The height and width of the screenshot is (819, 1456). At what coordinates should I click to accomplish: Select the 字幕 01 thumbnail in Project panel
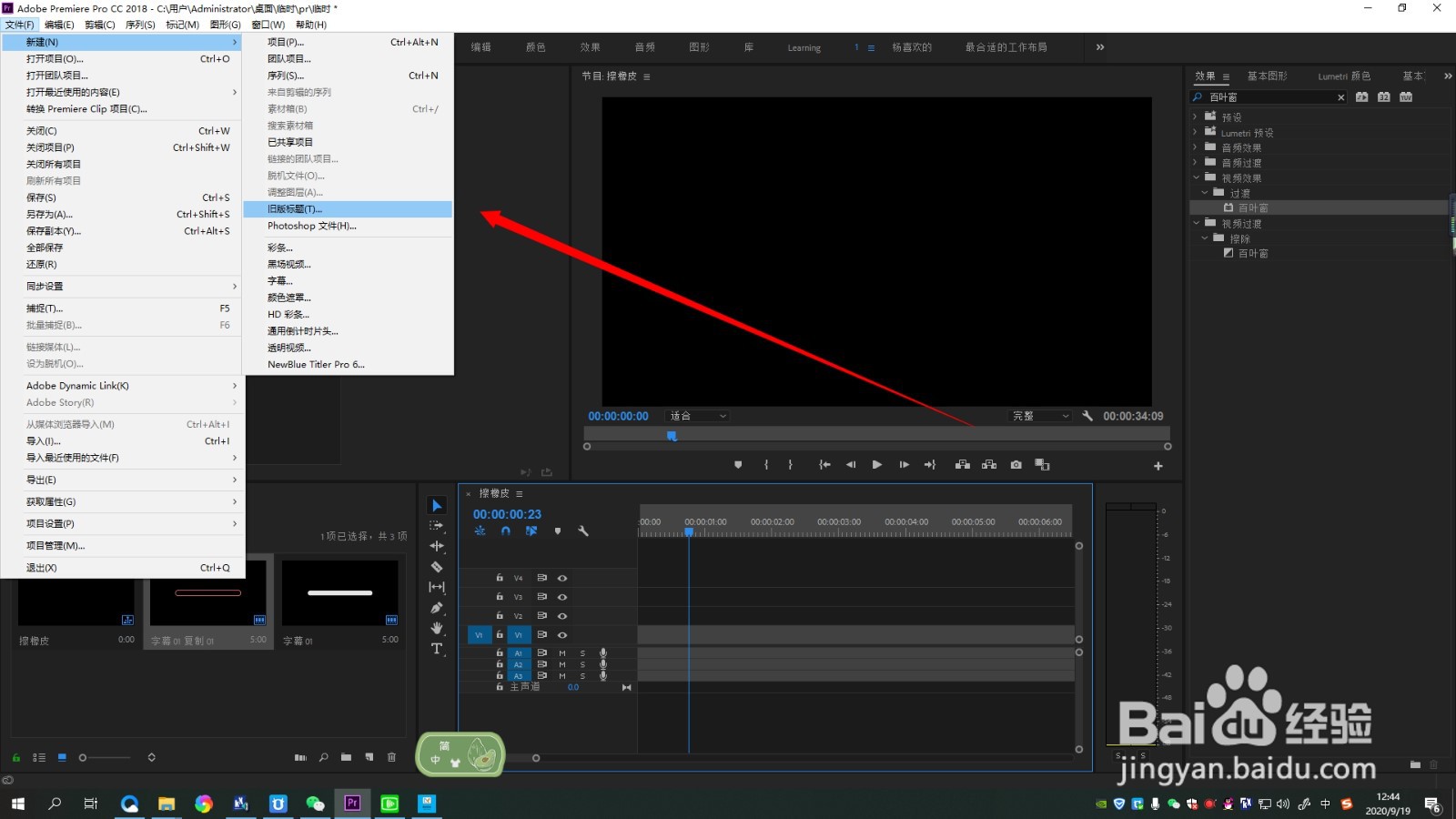tap(340, 591)
